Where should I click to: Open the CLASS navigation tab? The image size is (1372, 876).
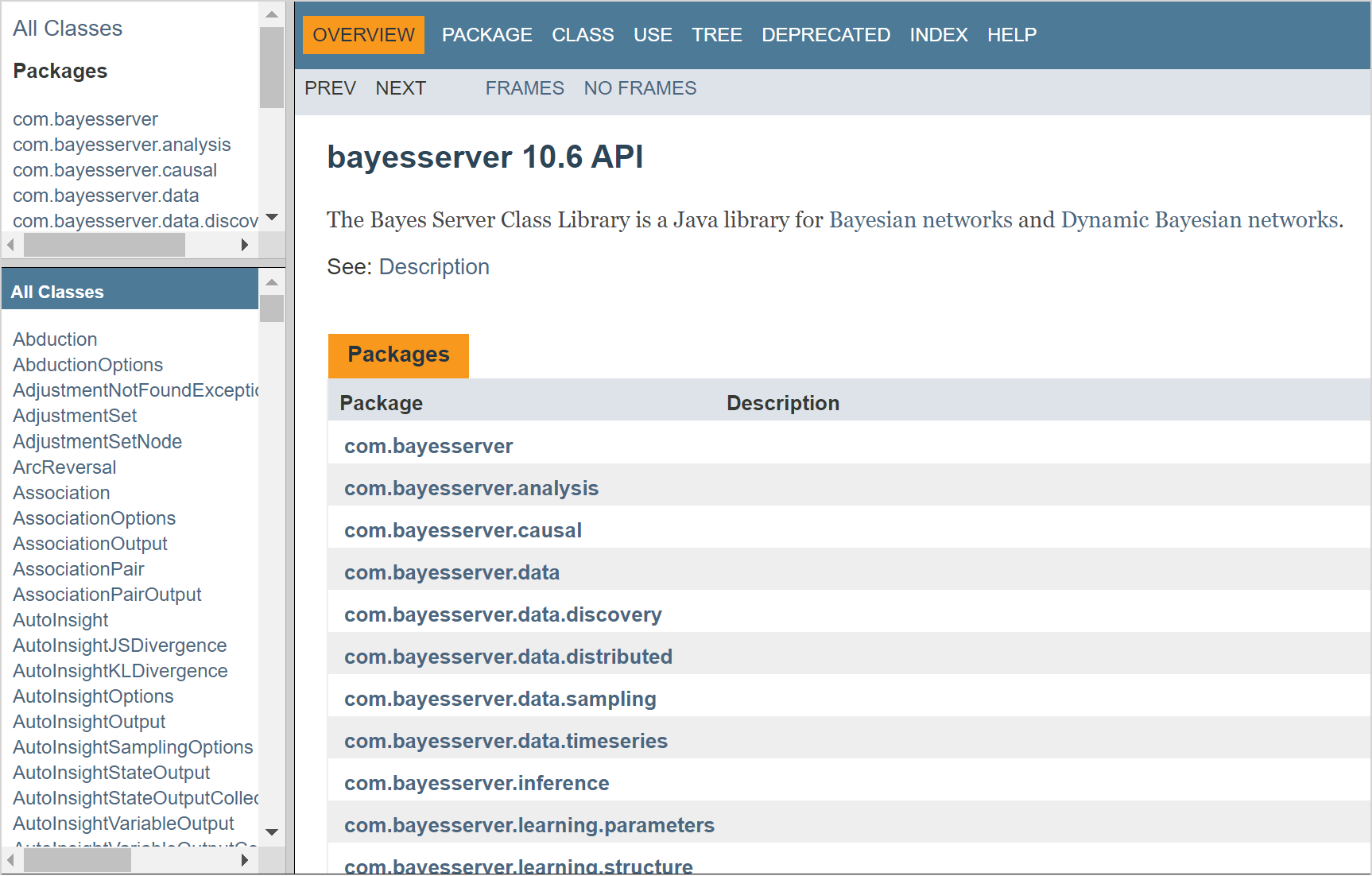583,34
